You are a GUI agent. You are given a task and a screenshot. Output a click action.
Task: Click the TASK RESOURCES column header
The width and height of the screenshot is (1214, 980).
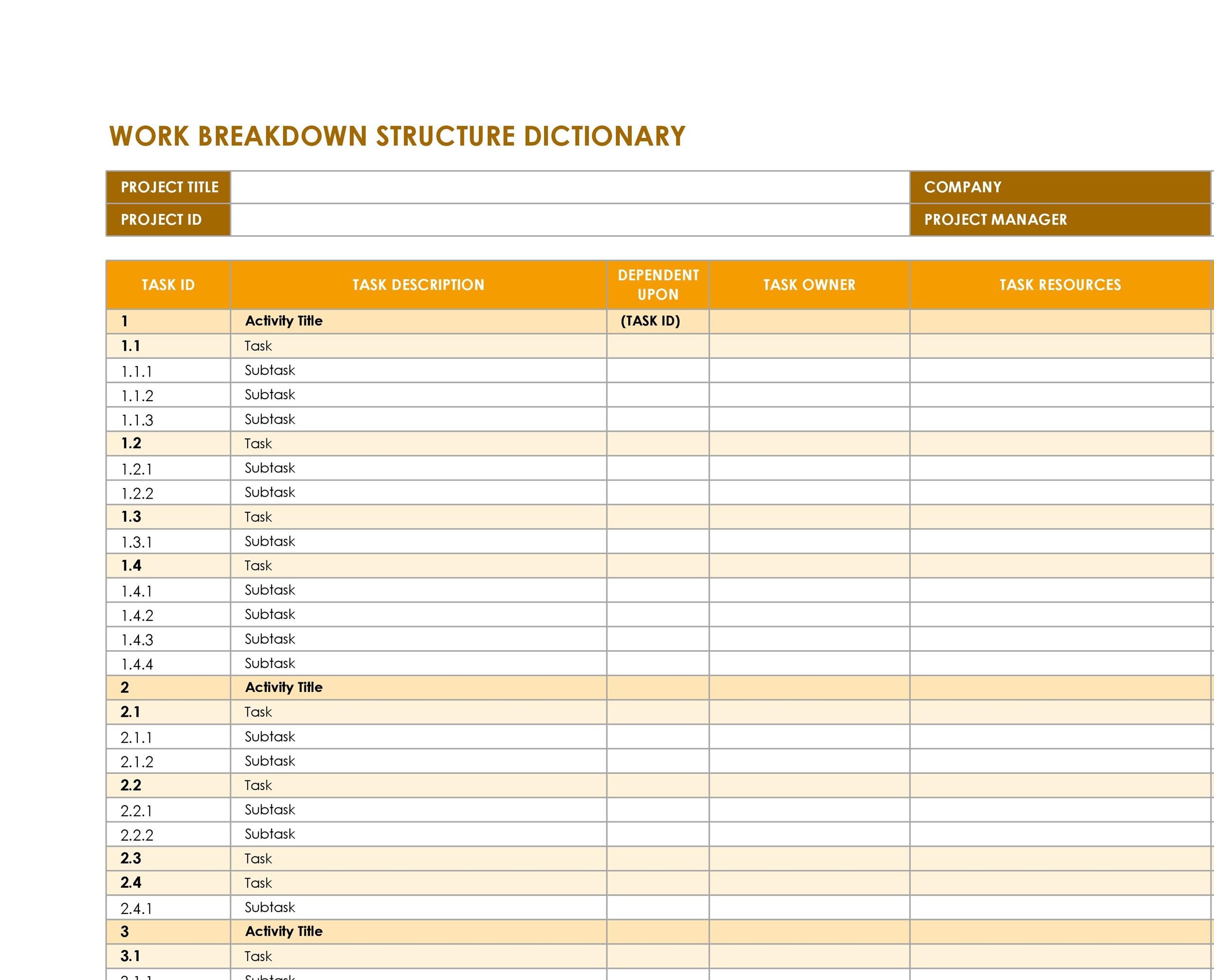click(1060, 285)
